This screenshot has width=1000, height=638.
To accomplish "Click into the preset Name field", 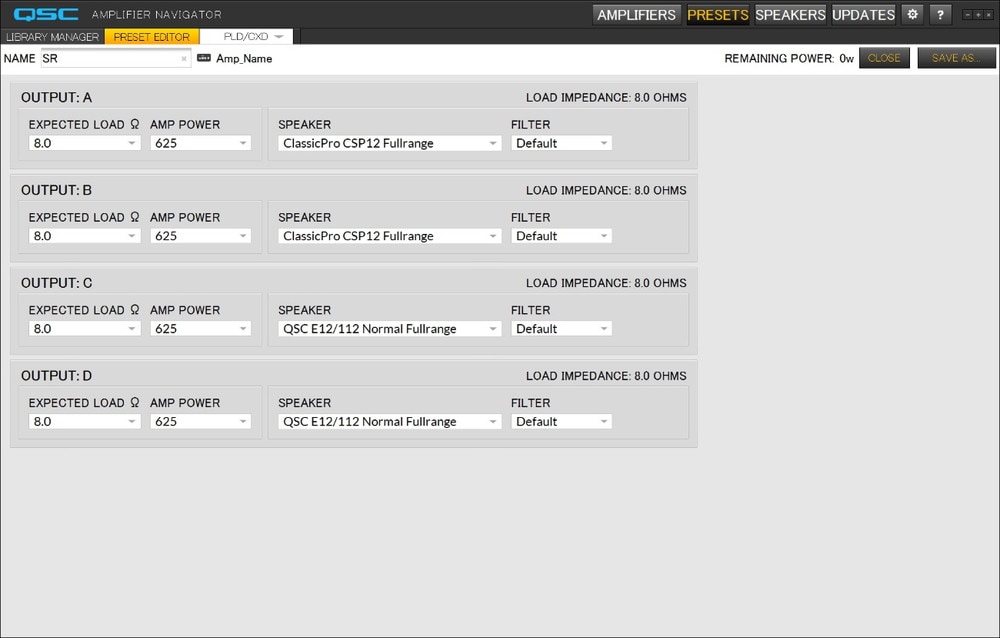I will (x=108, y=59).
